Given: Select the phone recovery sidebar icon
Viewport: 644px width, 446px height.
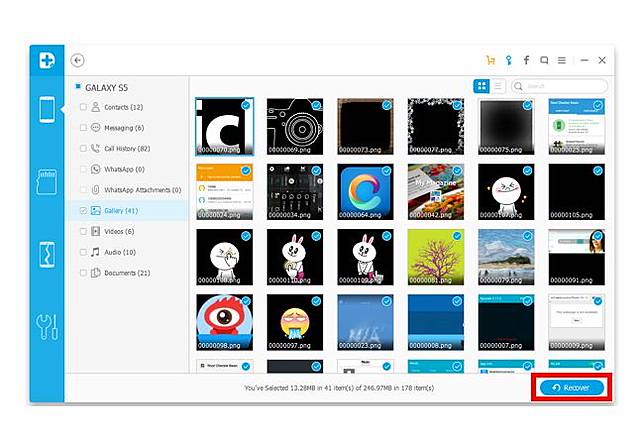Looking at the screenshot, I should [x=47, y=110].
